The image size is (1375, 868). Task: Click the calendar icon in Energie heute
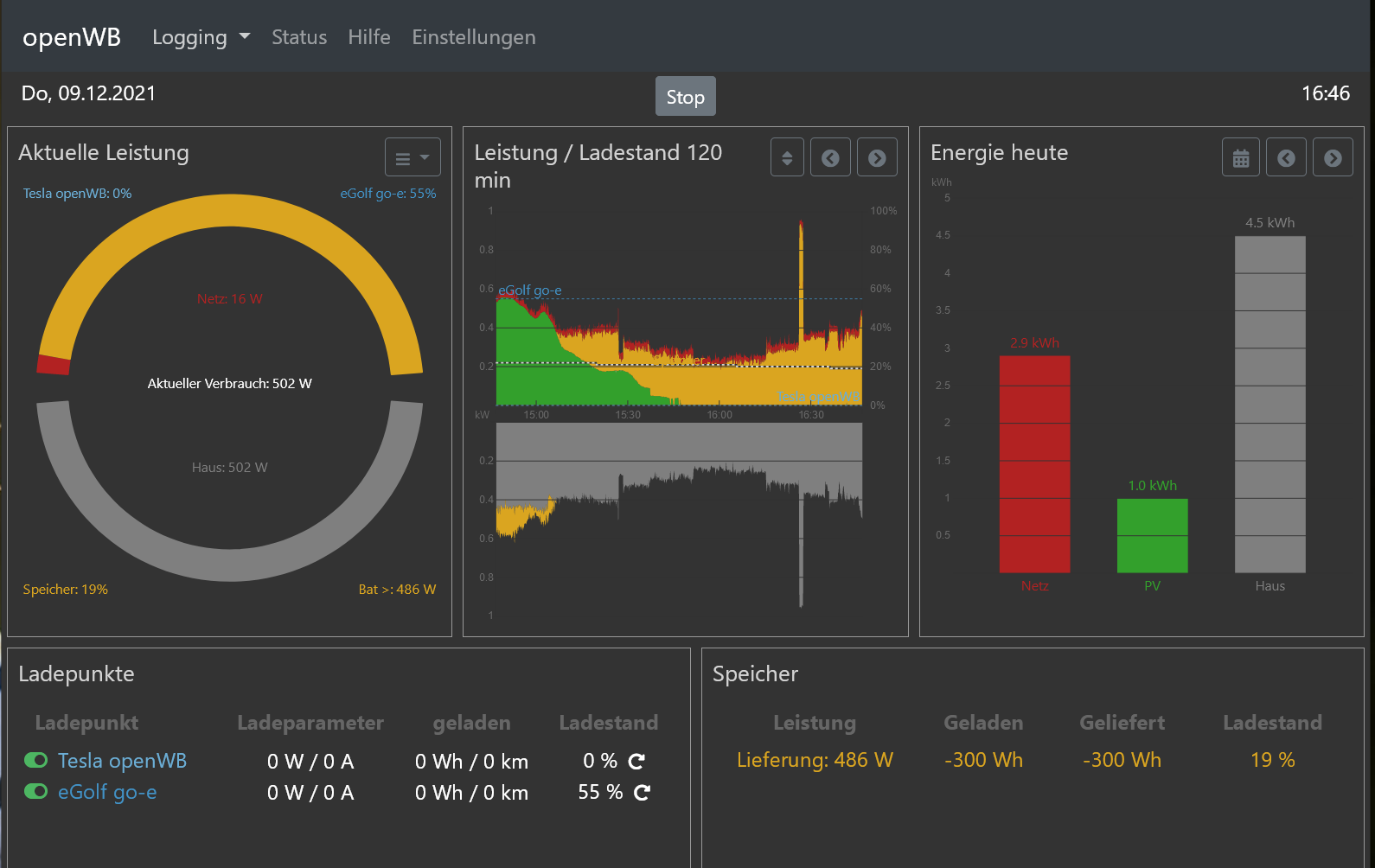click(x=1240, y=157)
